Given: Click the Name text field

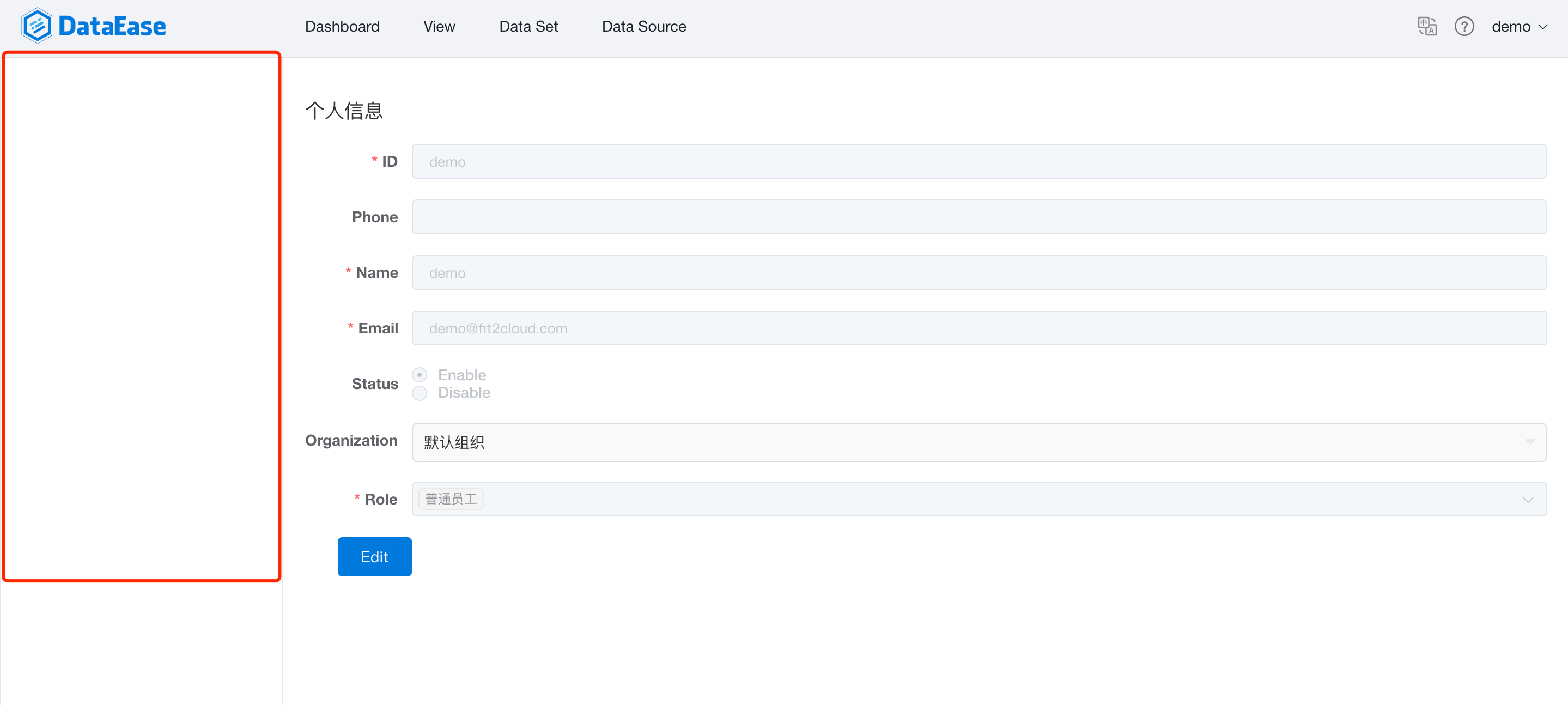Looking at the screenshot, I should click(x=979, y=272).
